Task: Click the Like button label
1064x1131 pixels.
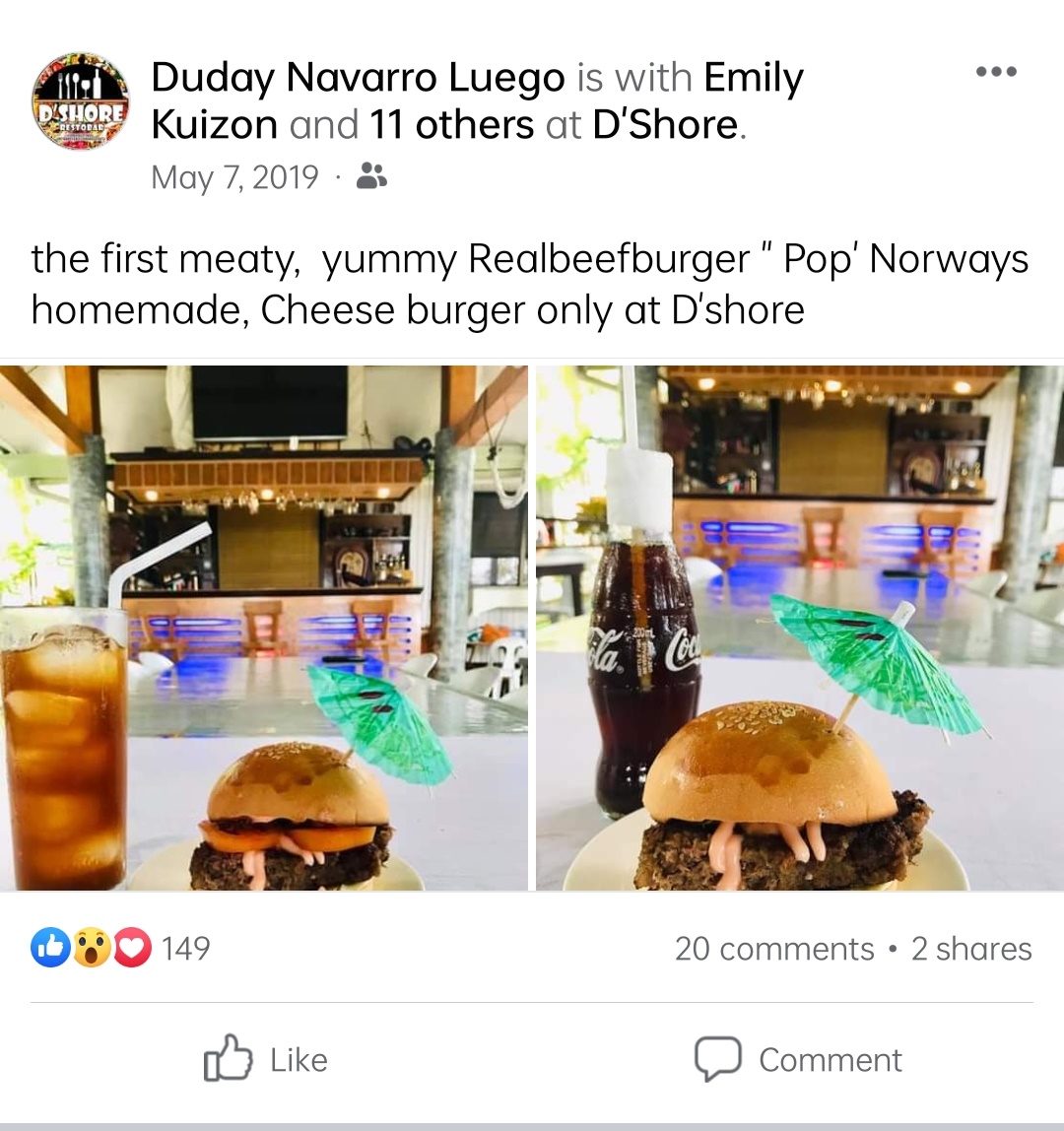Action: [x=299, y=1060]
